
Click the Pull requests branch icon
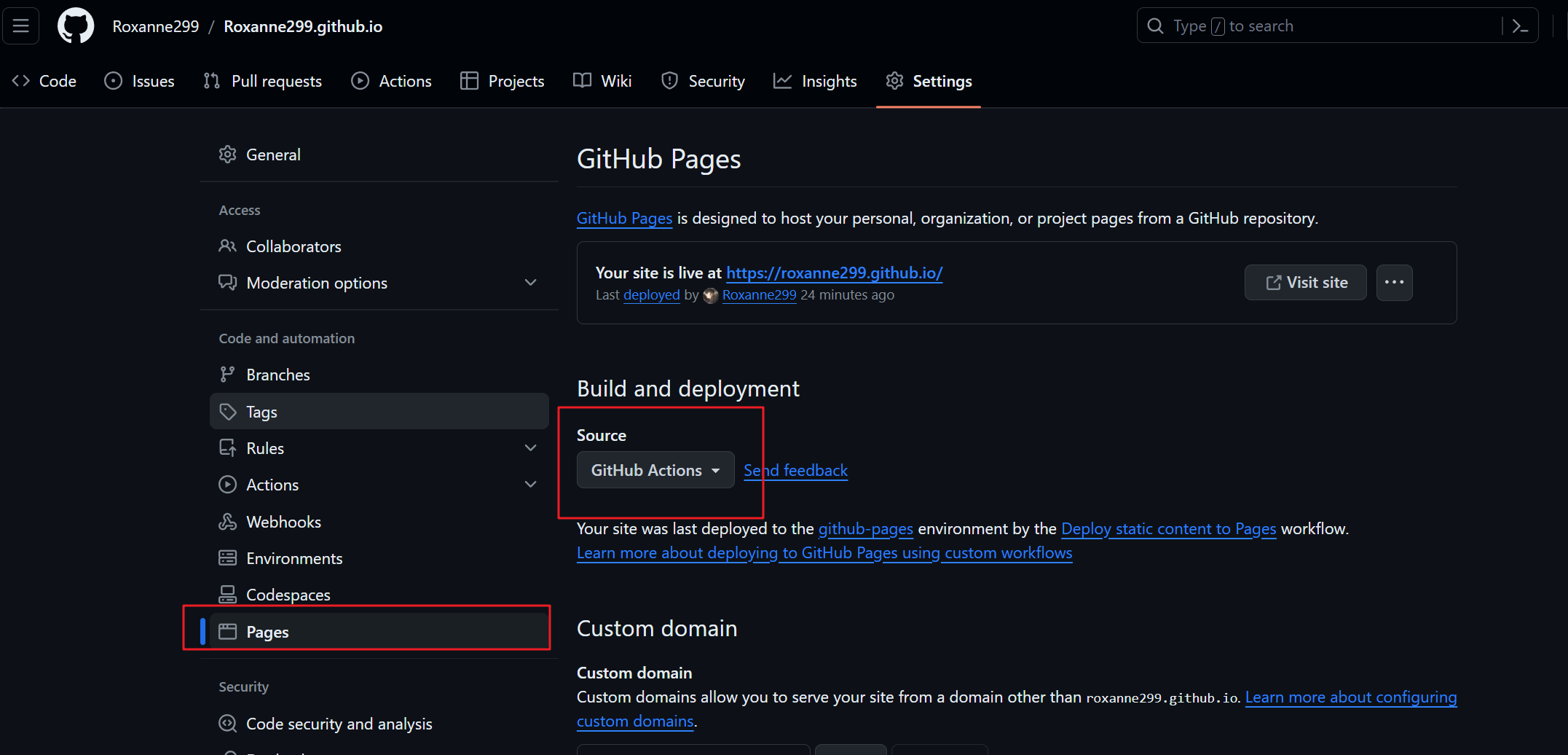(x=212, y=81)
